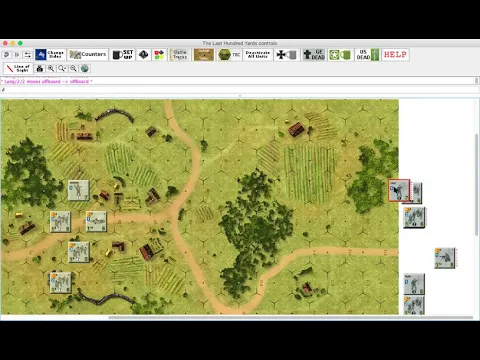The height and width of the screenshot is (360, 480).
Task: Click the red-roofed farmhouse near top right
Action: [x=296, y=129]
